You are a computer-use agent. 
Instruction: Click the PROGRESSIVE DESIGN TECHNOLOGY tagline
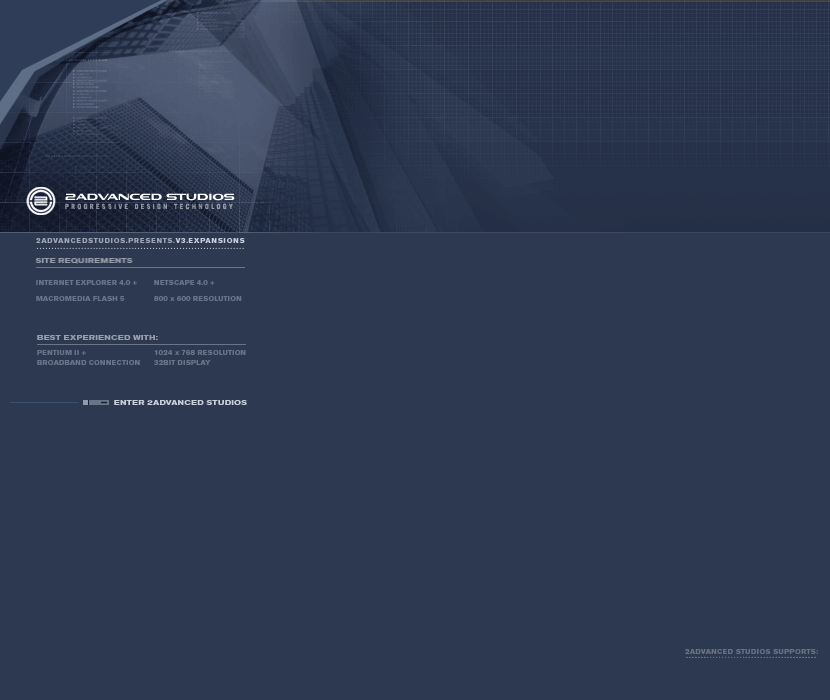pyautogui.click(x=149, y=207)
